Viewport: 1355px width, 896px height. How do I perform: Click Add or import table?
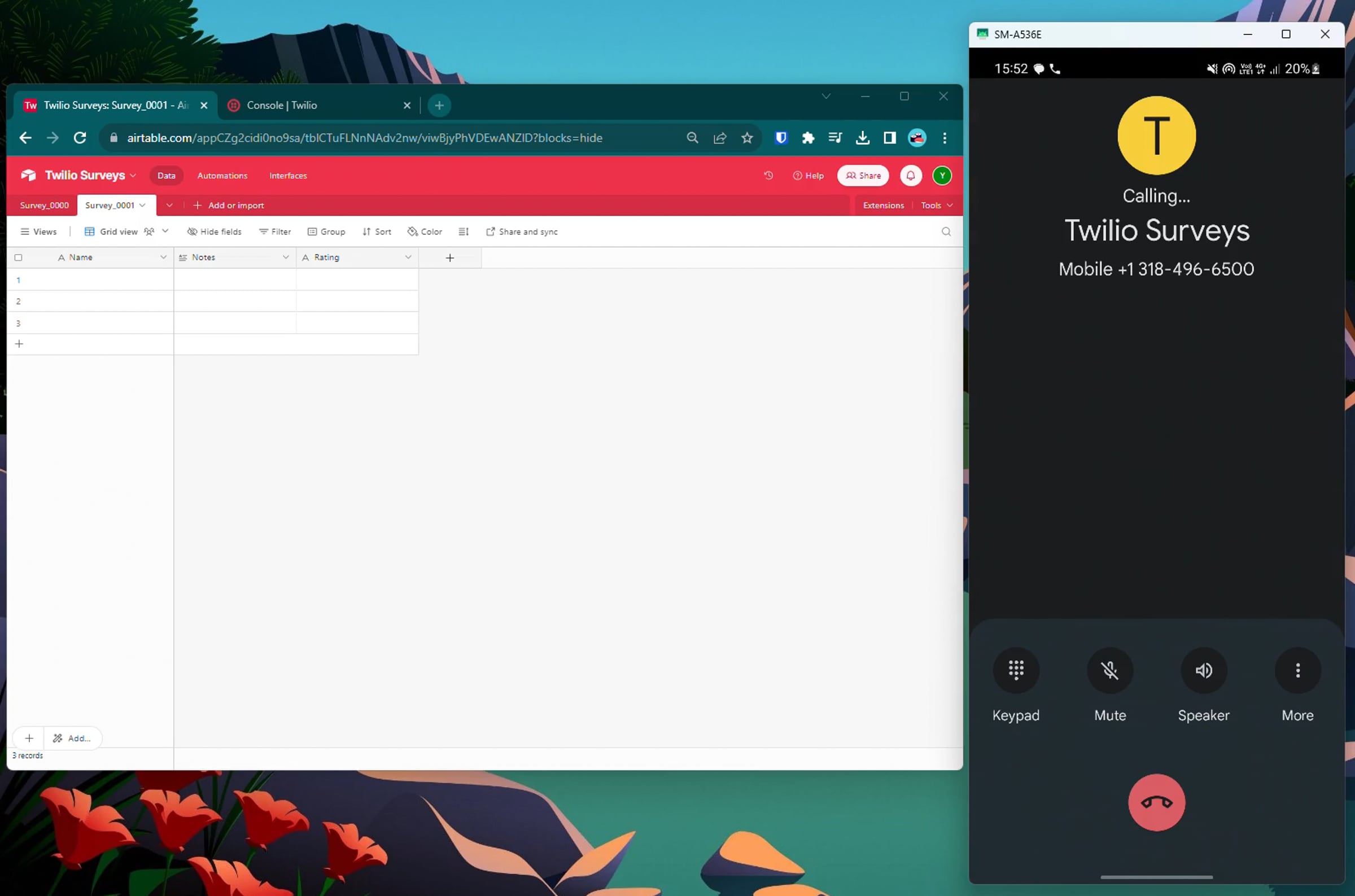[229, 205]
